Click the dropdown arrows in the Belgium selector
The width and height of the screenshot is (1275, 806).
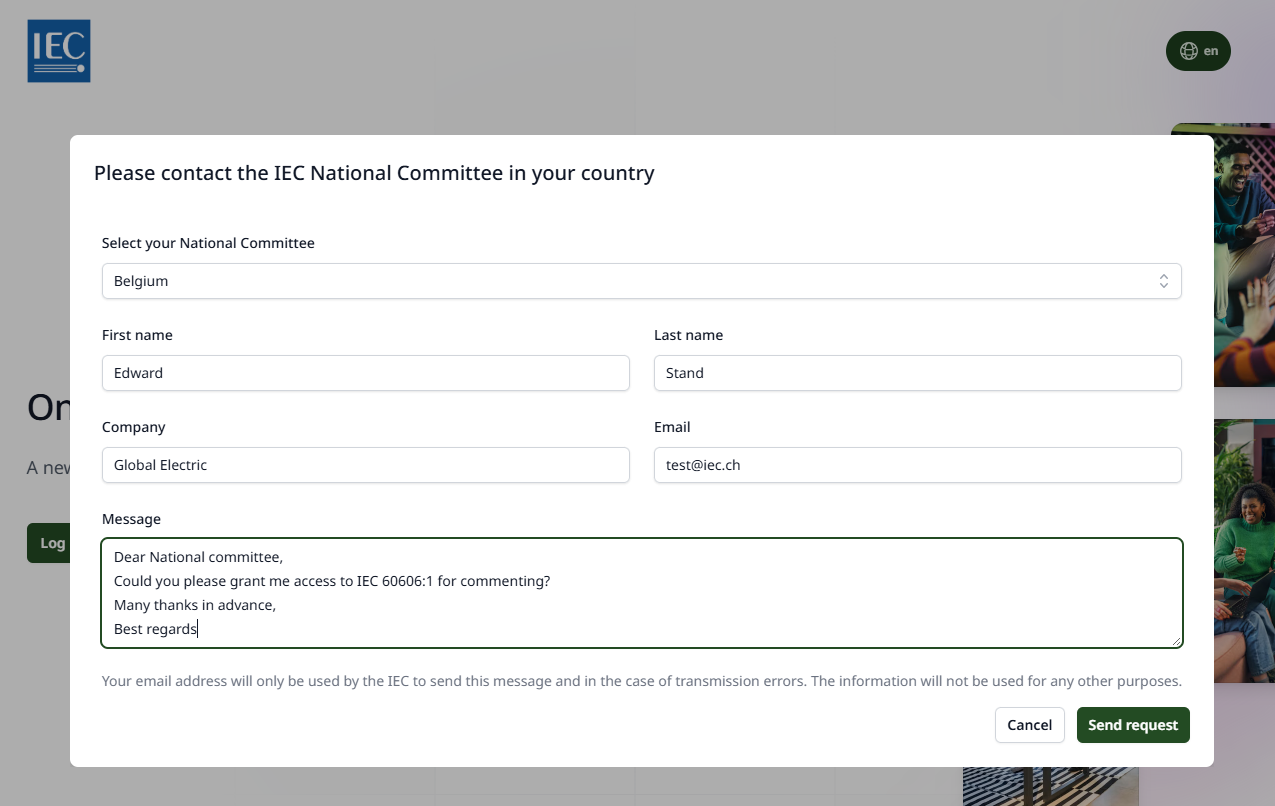[1164, 281]
